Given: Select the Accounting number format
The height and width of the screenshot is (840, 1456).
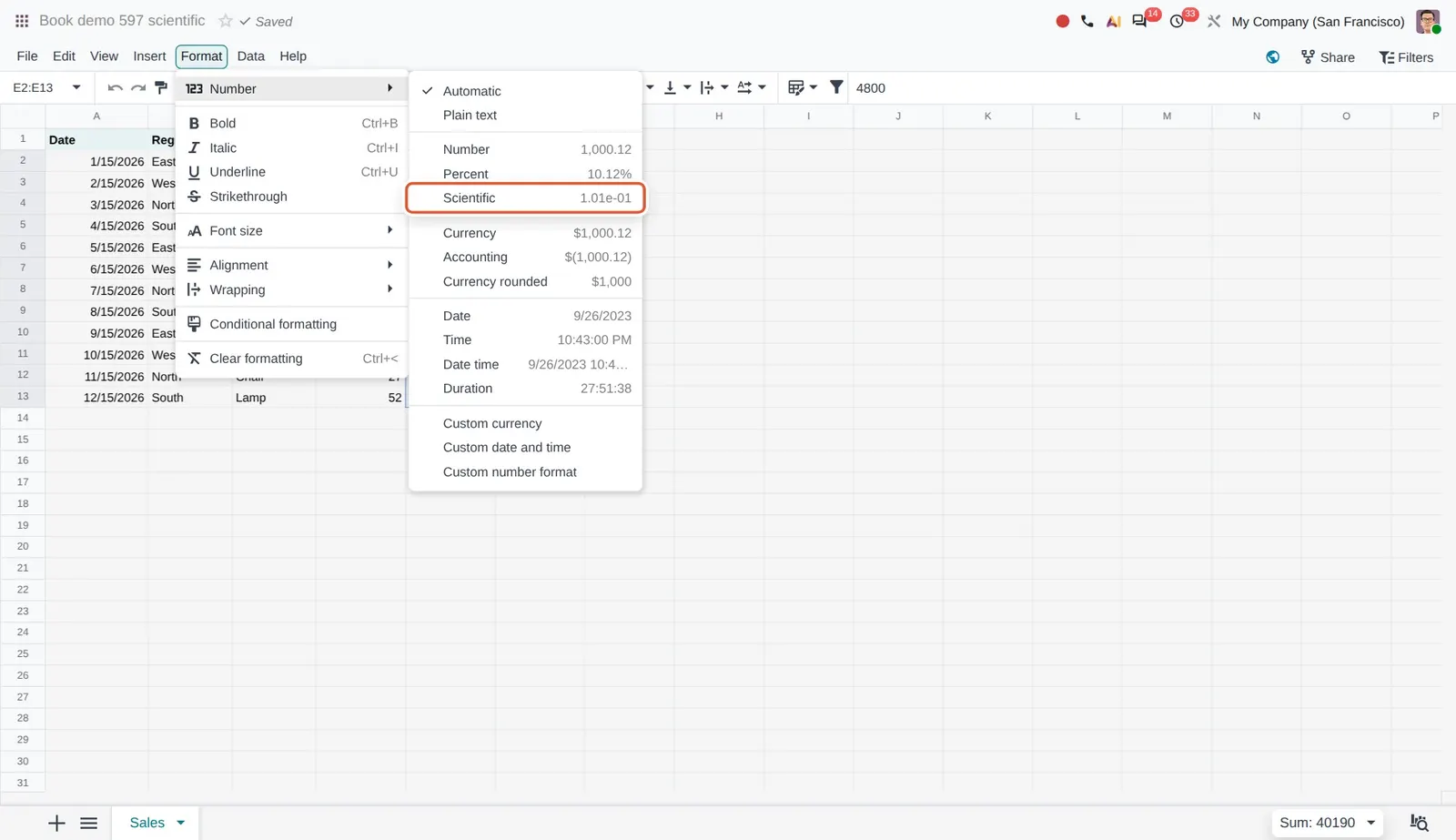Looking at the screenshot, I should 525,258.
